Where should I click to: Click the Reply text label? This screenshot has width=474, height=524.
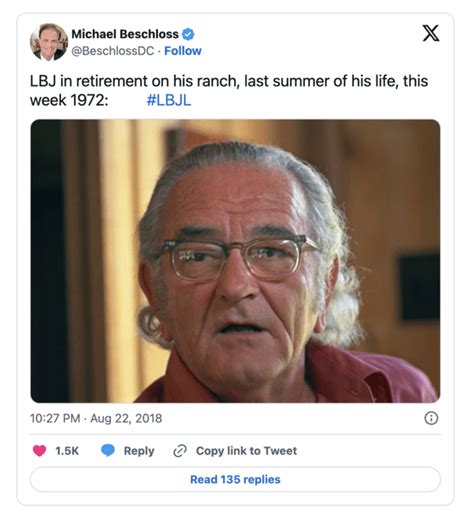point(139,451)
